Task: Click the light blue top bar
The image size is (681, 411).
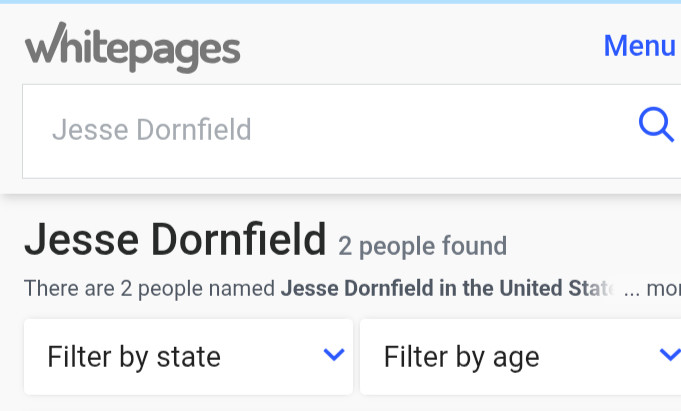Action: click(x=340, y=2)
